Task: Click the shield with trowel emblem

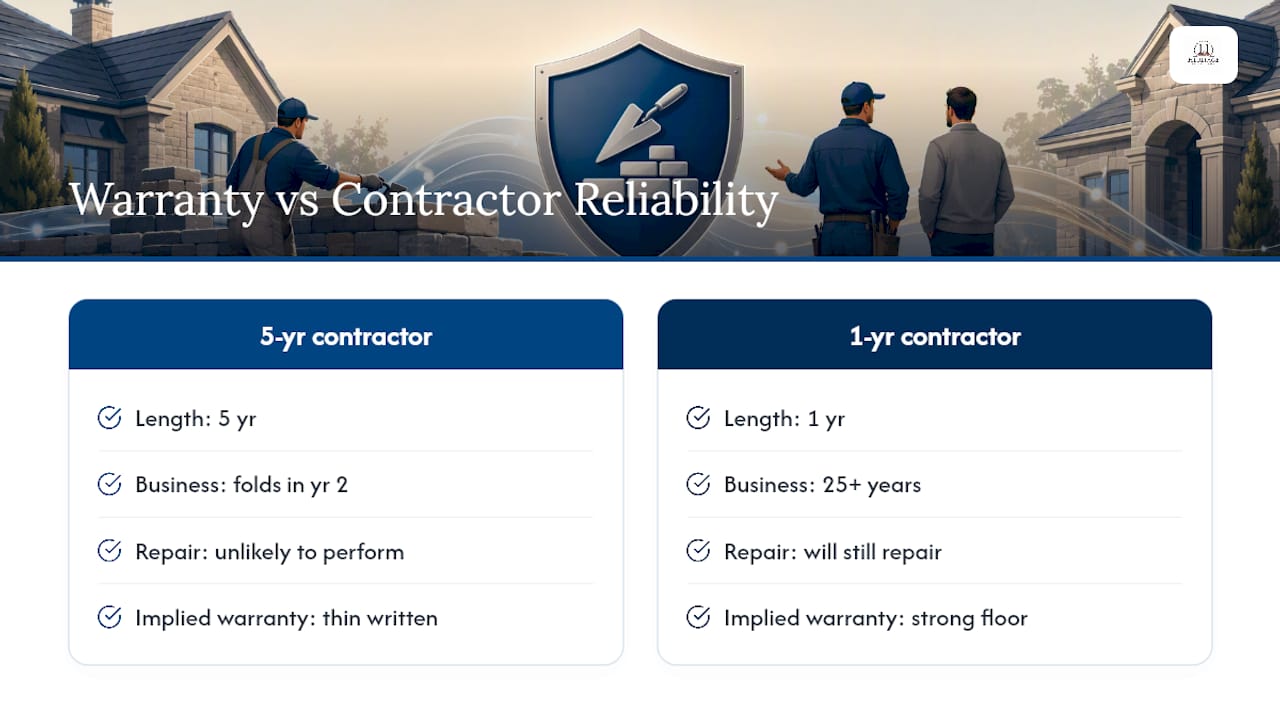Action: click(x=639, y=145)
